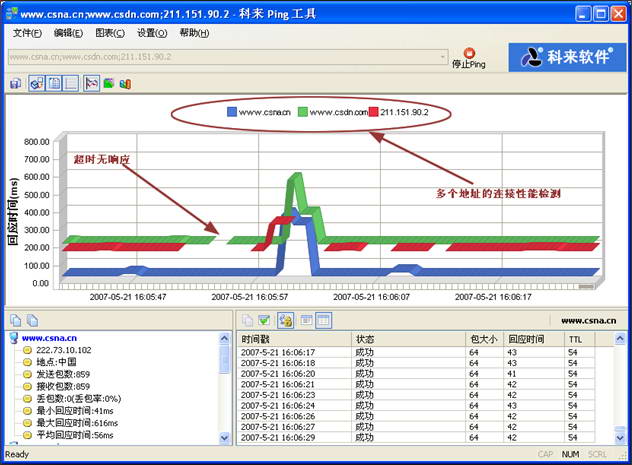Image resolution: width=632 pixels, height=465 pixels.
Task: Select the 最小回应时间:41ms entry
Action: tap(75, 411)
